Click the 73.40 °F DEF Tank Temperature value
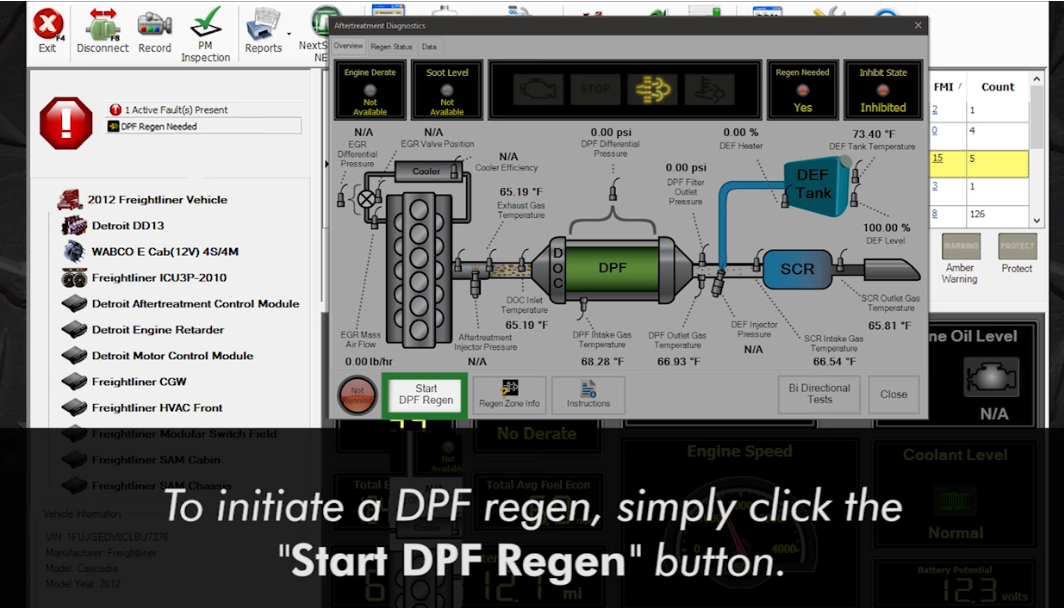The image size is (1064, 608). click(x=873, y=134)
